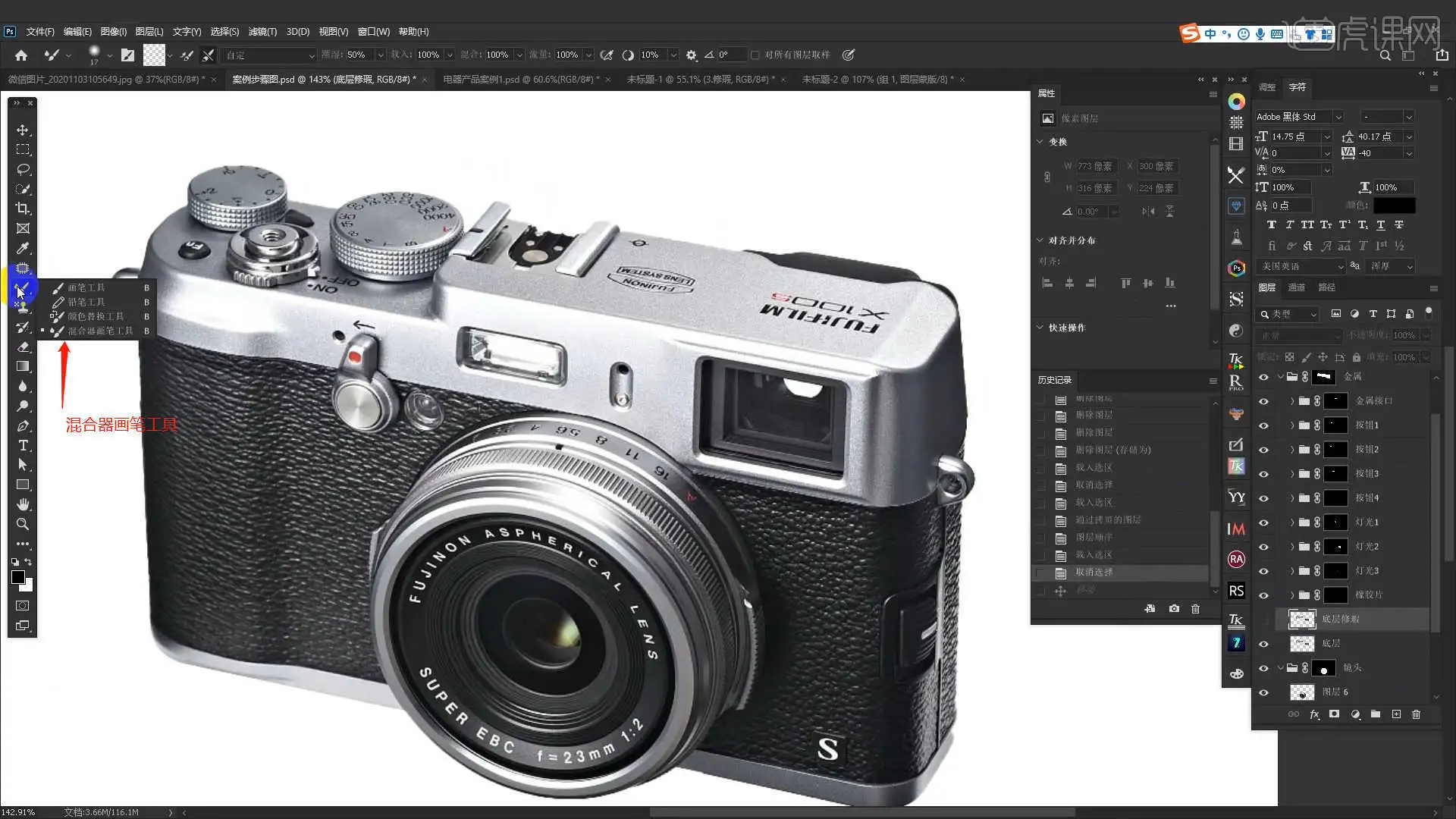Select the Hand tool
Image resolution: width=1456 pixels, height=819 pixels.
click(23, 504)
